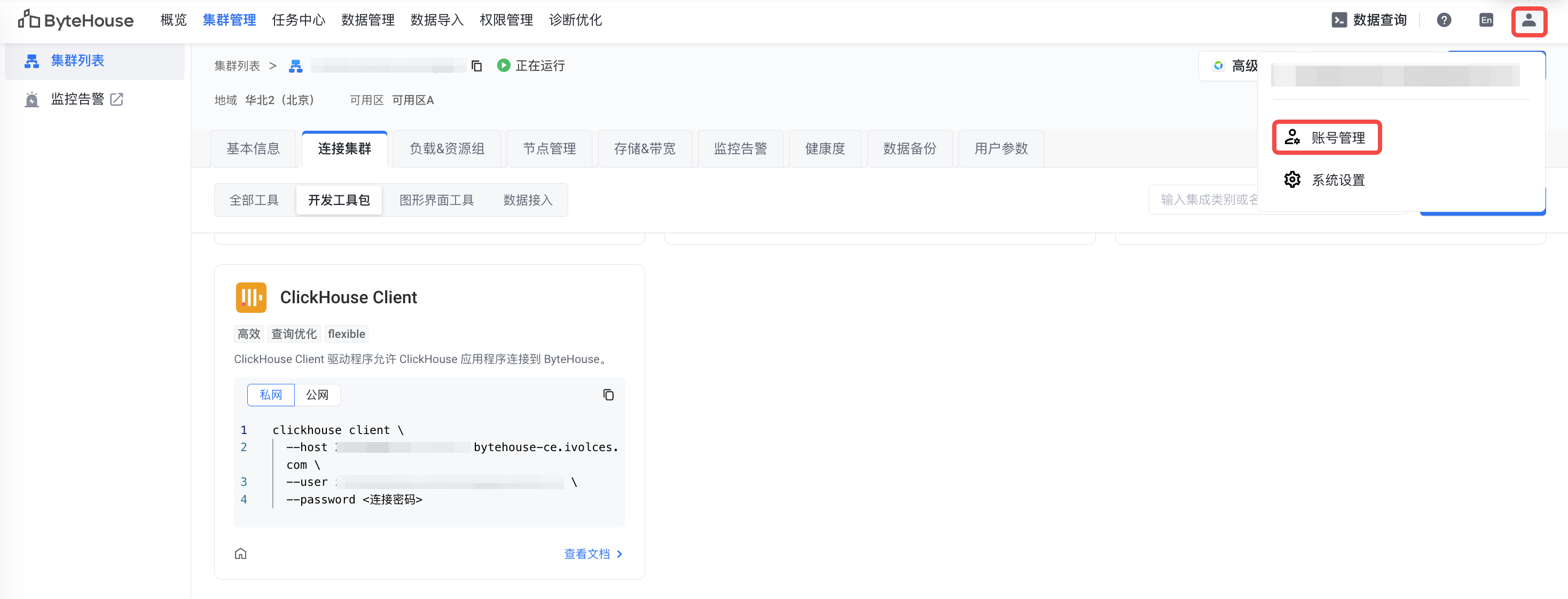Copy the cluster name with copy icon
This screenshot has width=1568, height=599.
pyautogui.click(x=476, y=66)
